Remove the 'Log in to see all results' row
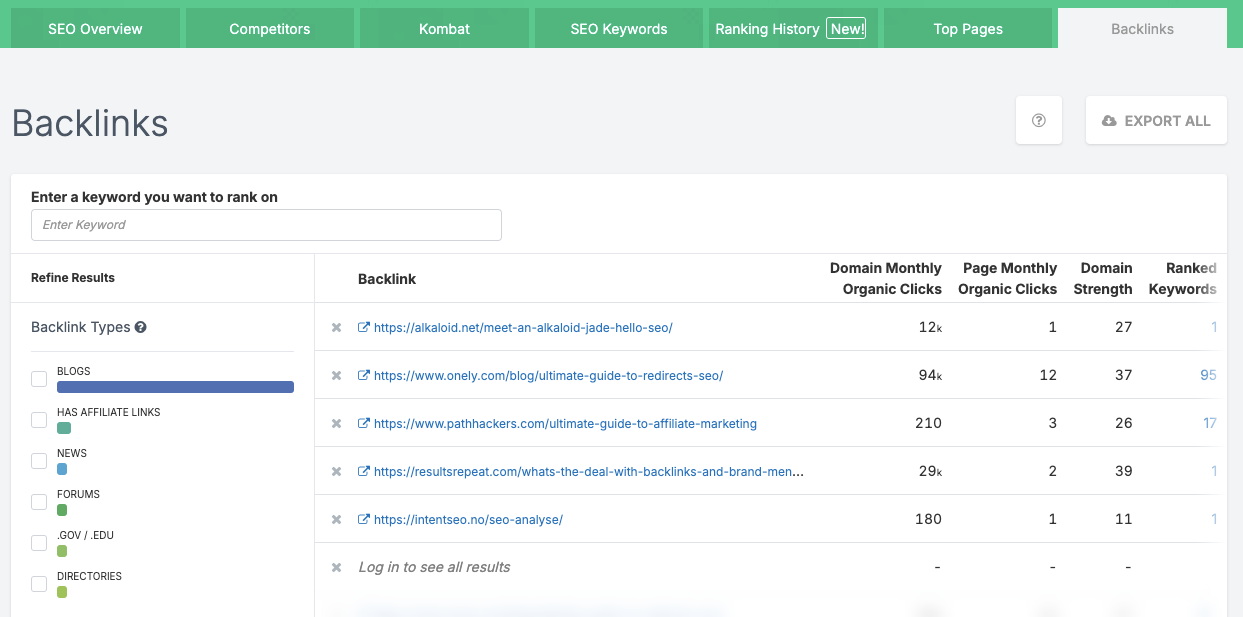This screenshot has width=1243, height=617. coord(336,567)
